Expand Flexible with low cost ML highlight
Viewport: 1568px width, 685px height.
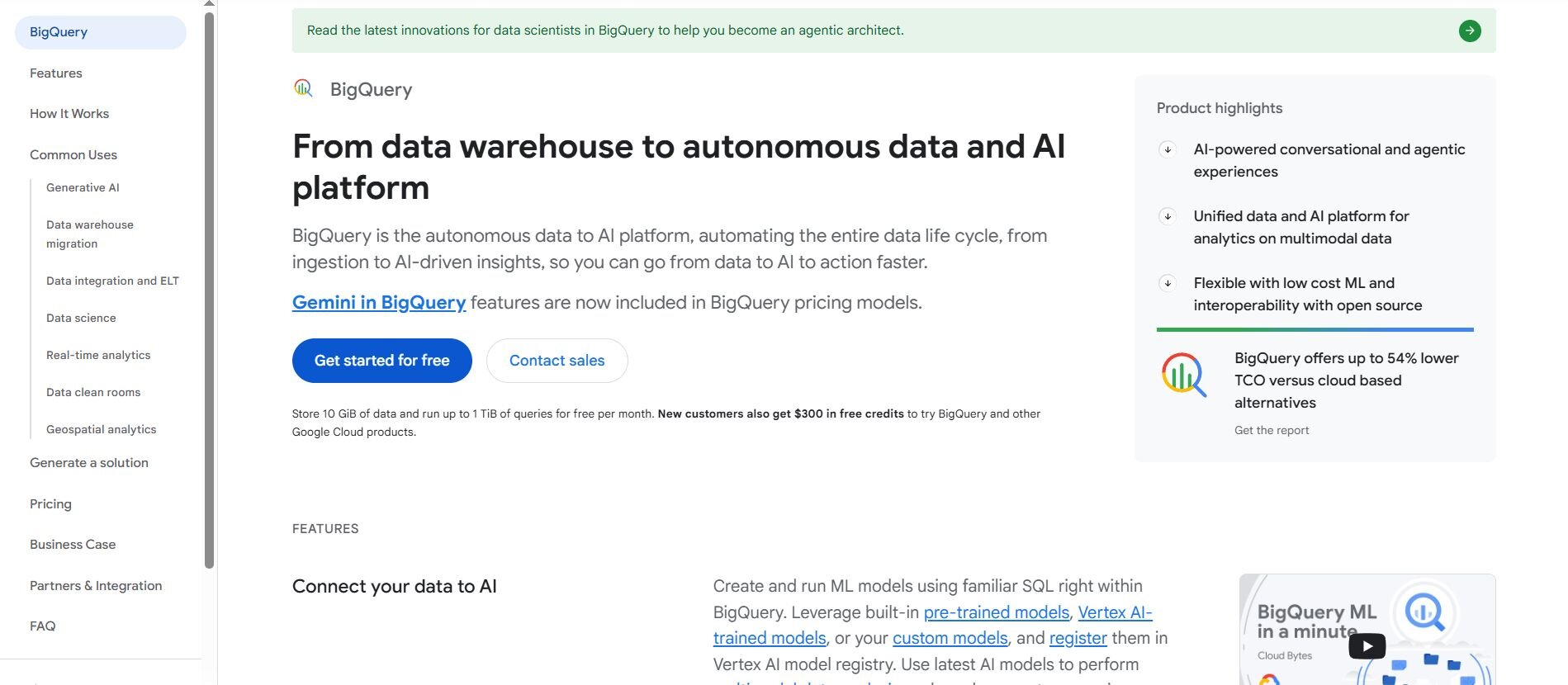[1168, 283]
